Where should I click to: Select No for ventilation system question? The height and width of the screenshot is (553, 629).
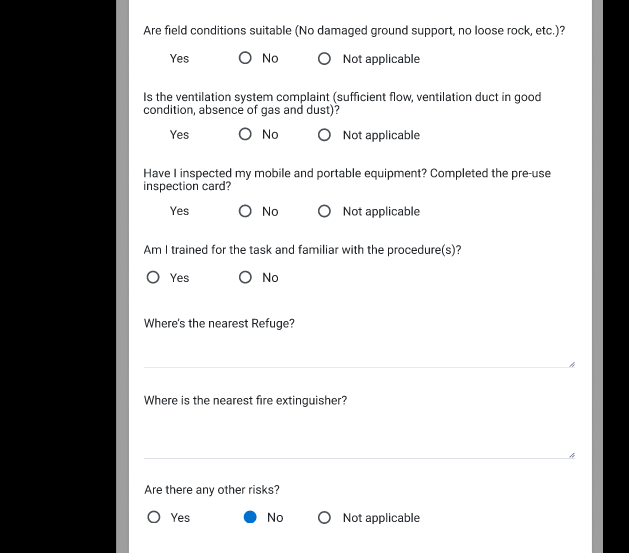tap(245, 134)
